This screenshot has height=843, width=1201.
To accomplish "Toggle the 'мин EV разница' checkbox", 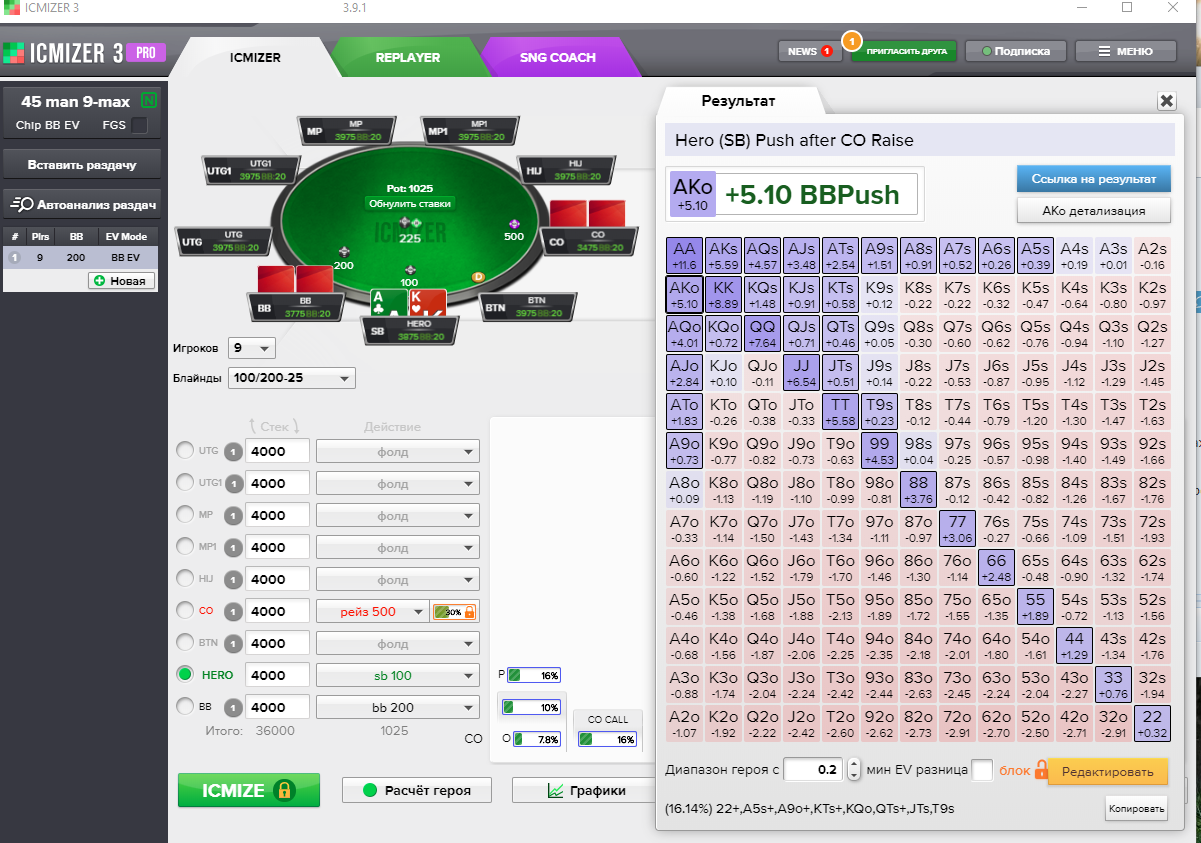I will click(x=982, y=770).
